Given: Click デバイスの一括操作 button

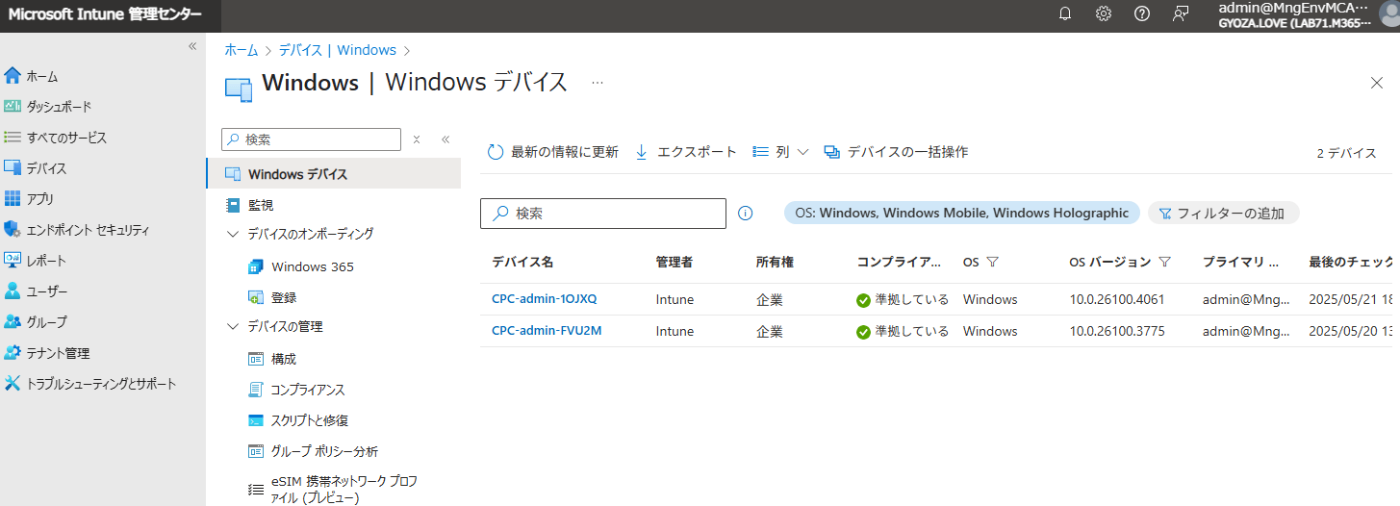Looking at the screenshot, I should click(x=895, y=152).
